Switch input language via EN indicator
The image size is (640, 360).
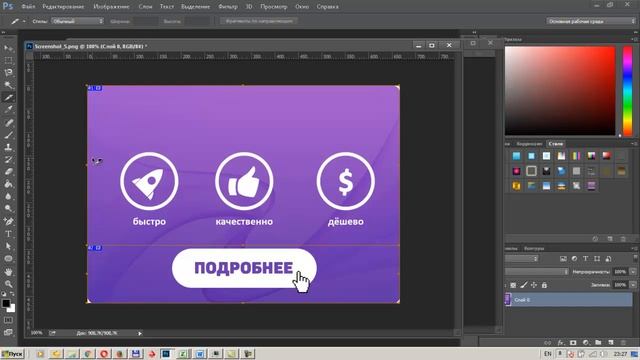548,354
